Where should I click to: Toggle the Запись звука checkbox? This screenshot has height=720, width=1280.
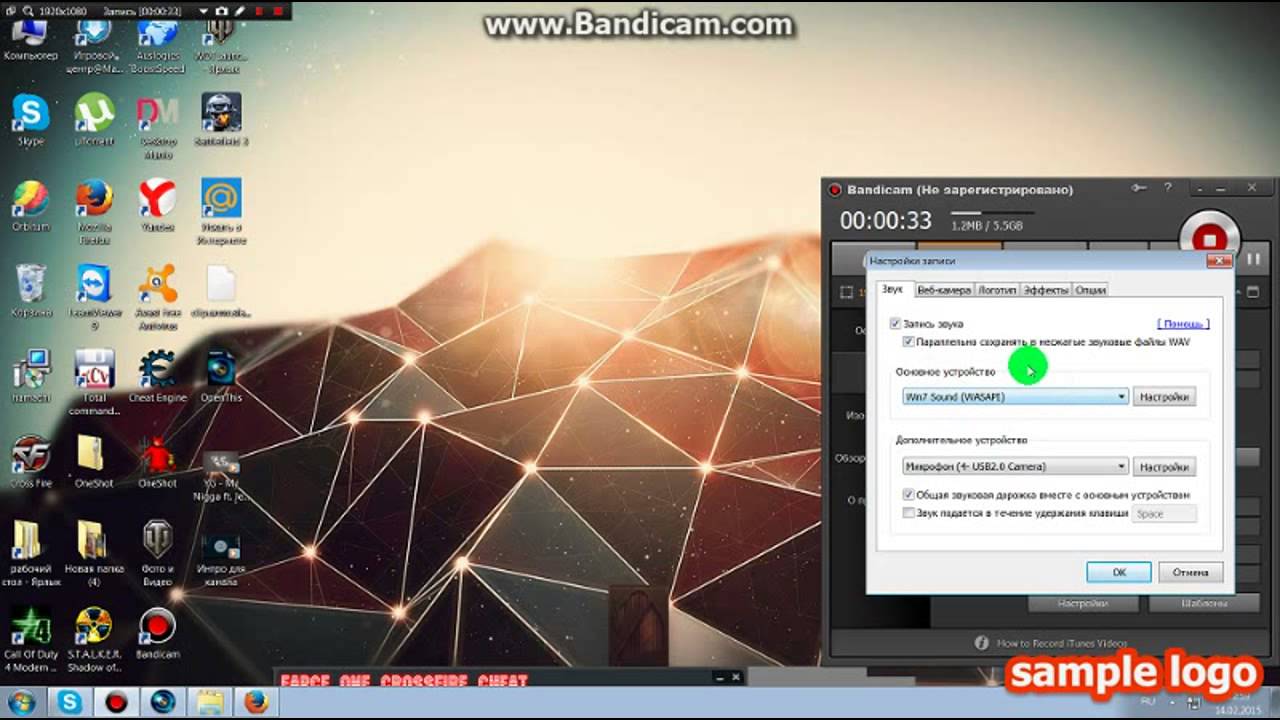pyautogui.click(x=895, y=324)
